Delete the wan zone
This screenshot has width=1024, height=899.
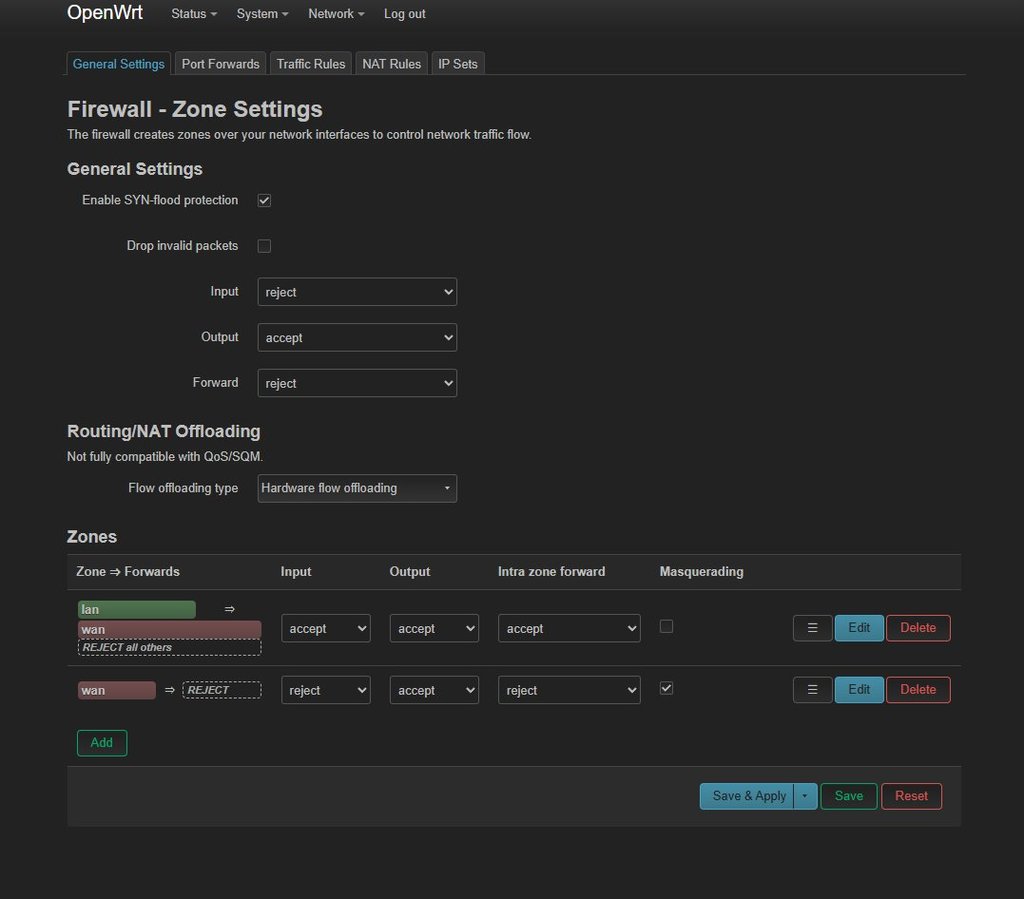(x=917, y=690)
